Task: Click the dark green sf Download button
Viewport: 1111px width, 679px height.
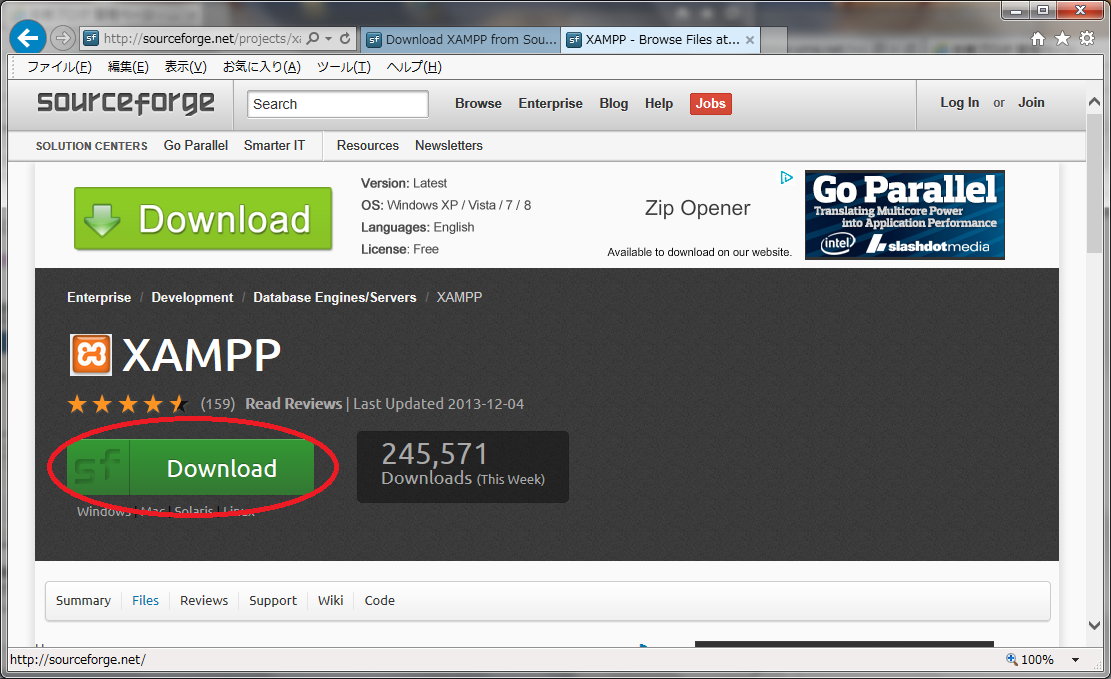Action: tap(191, 467)
